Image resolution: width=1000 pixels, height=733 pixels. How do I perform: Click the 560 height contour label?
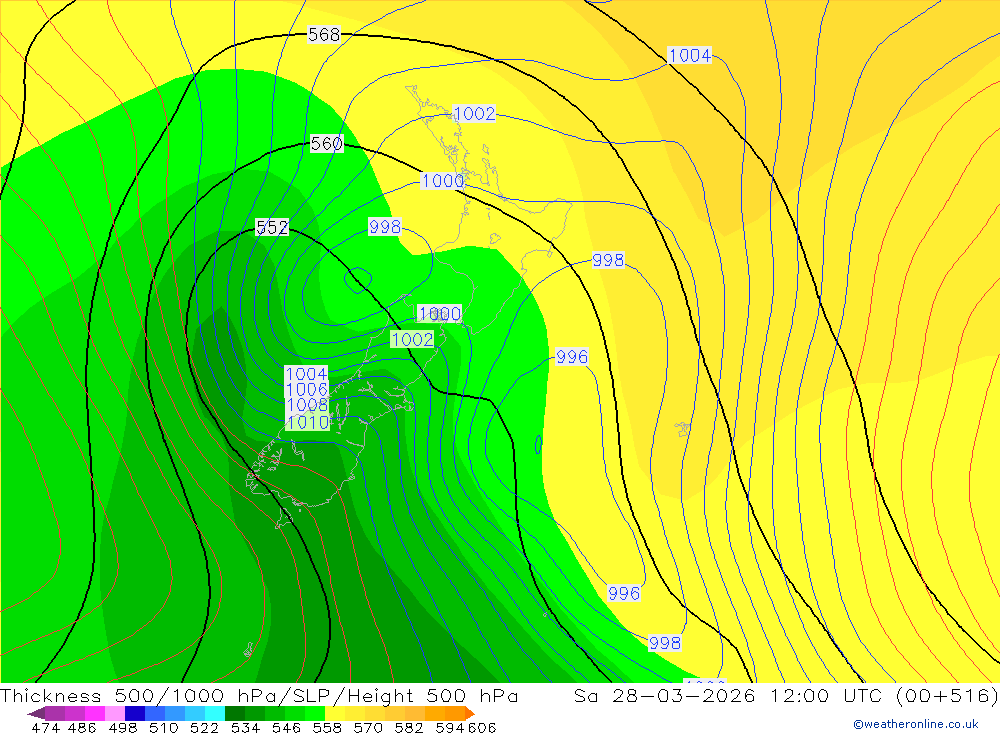pyautogui.click(x=327, y=144)
